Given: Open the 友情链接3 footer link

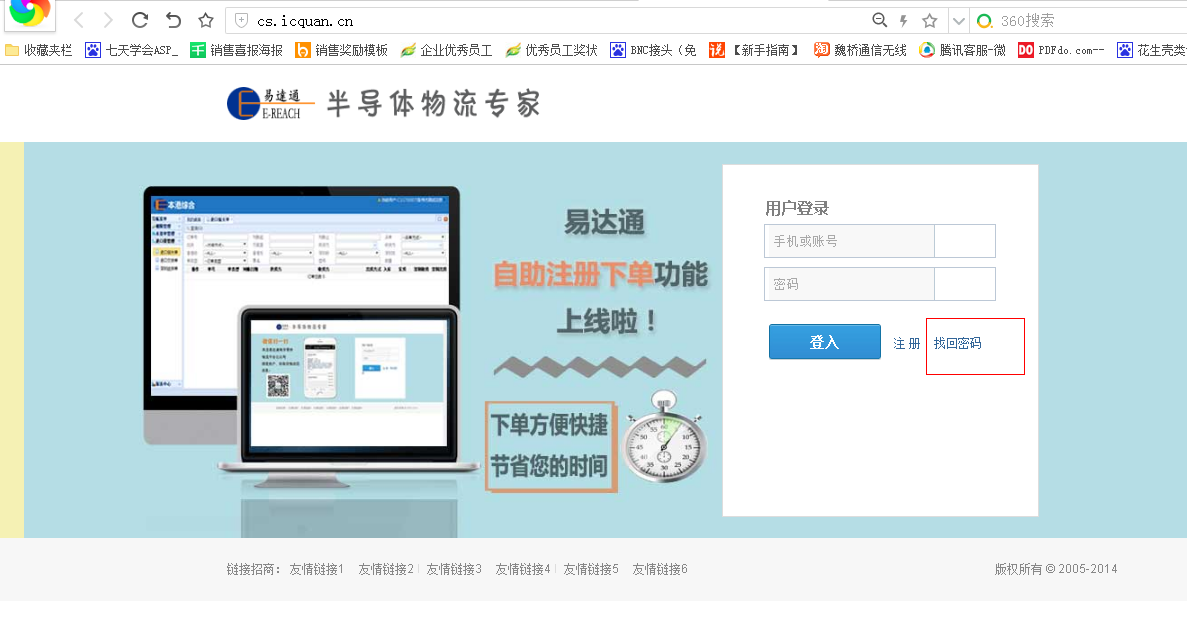Looking at the screenshot, I should [454, 569].
